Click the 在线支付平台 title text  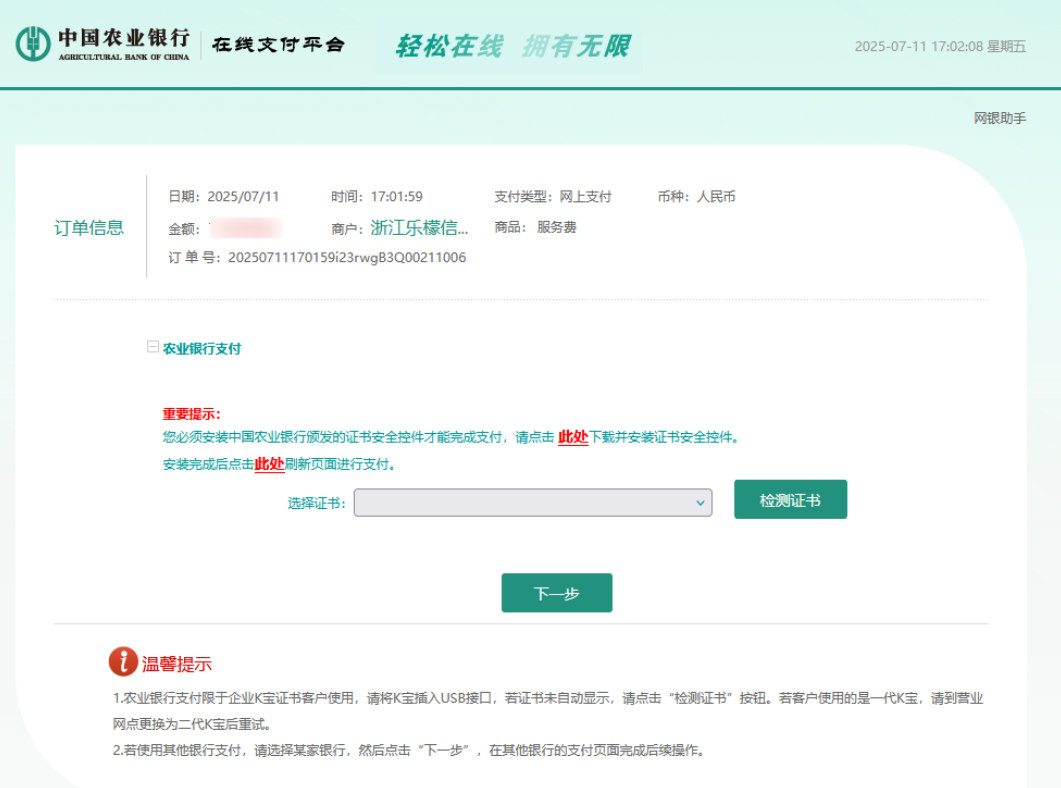[x=279, y=45]
